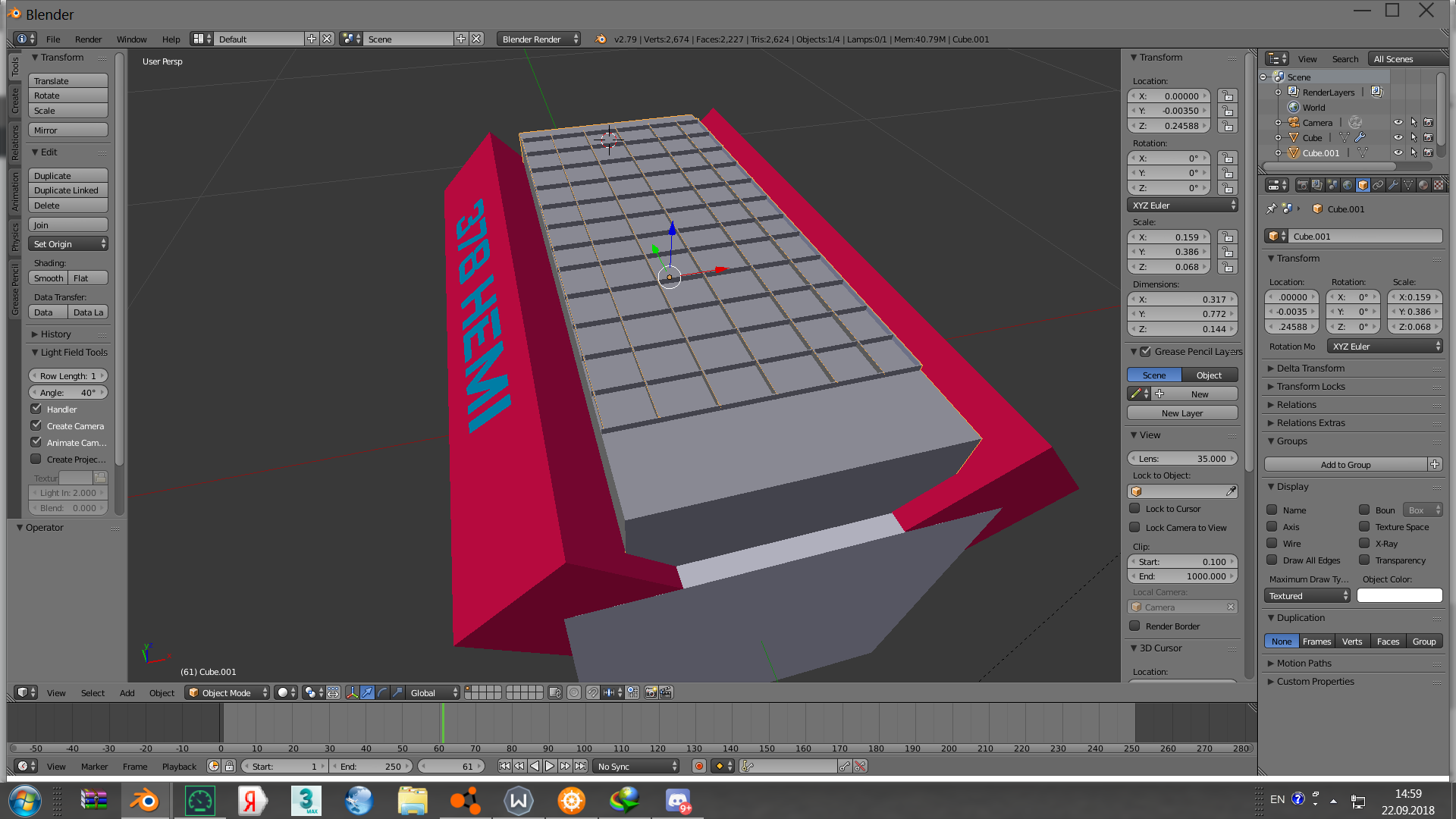Click the Translate button

pos(68,80)
